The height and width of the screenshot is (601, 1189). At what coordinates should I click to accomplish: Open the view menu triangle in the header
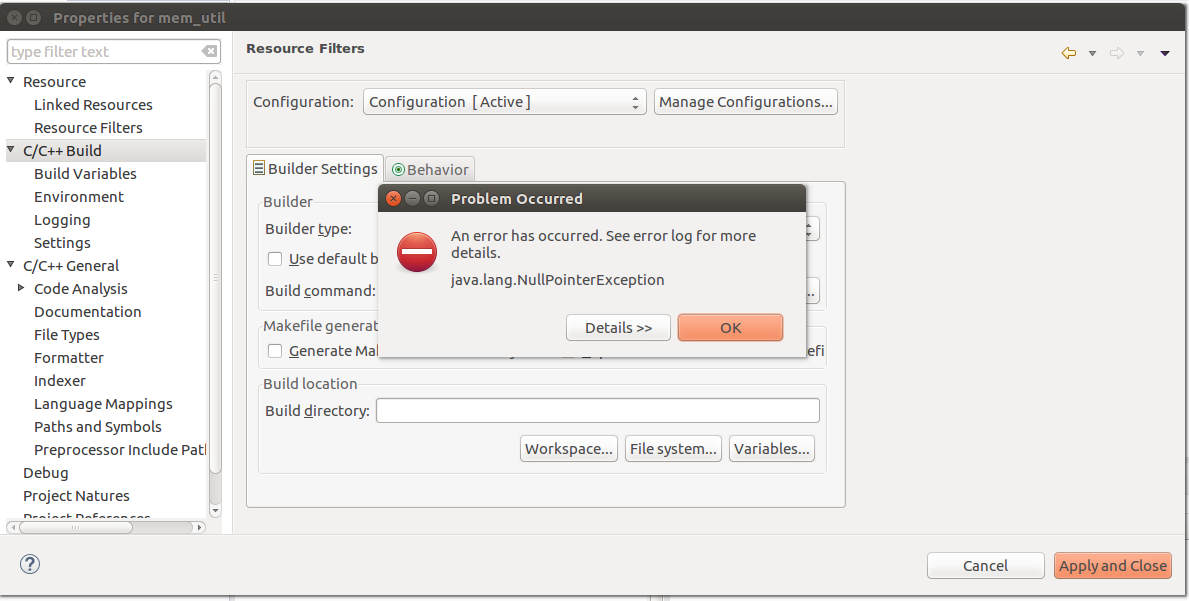pos(1165,54)
